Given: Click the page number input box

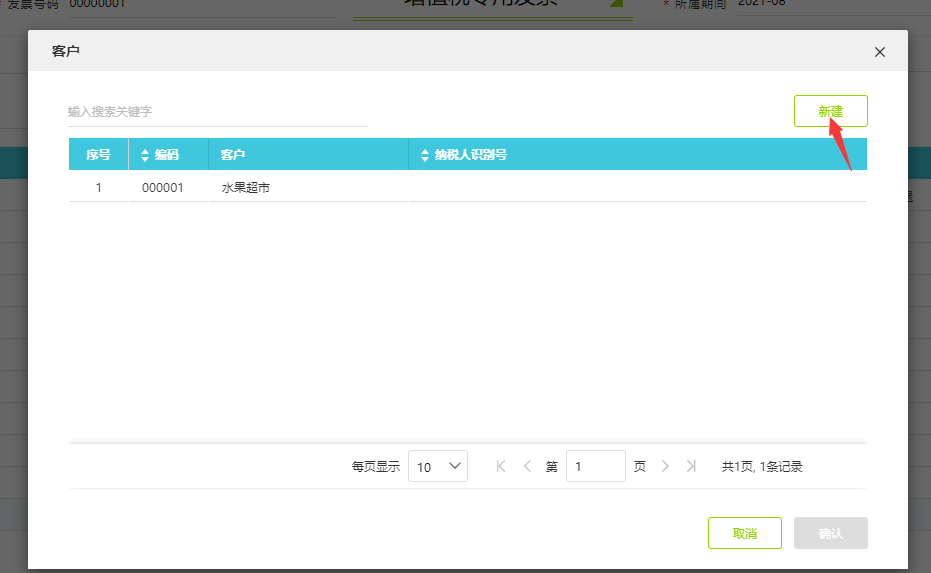Looking at the screenshot, I should tap(596, 466).
